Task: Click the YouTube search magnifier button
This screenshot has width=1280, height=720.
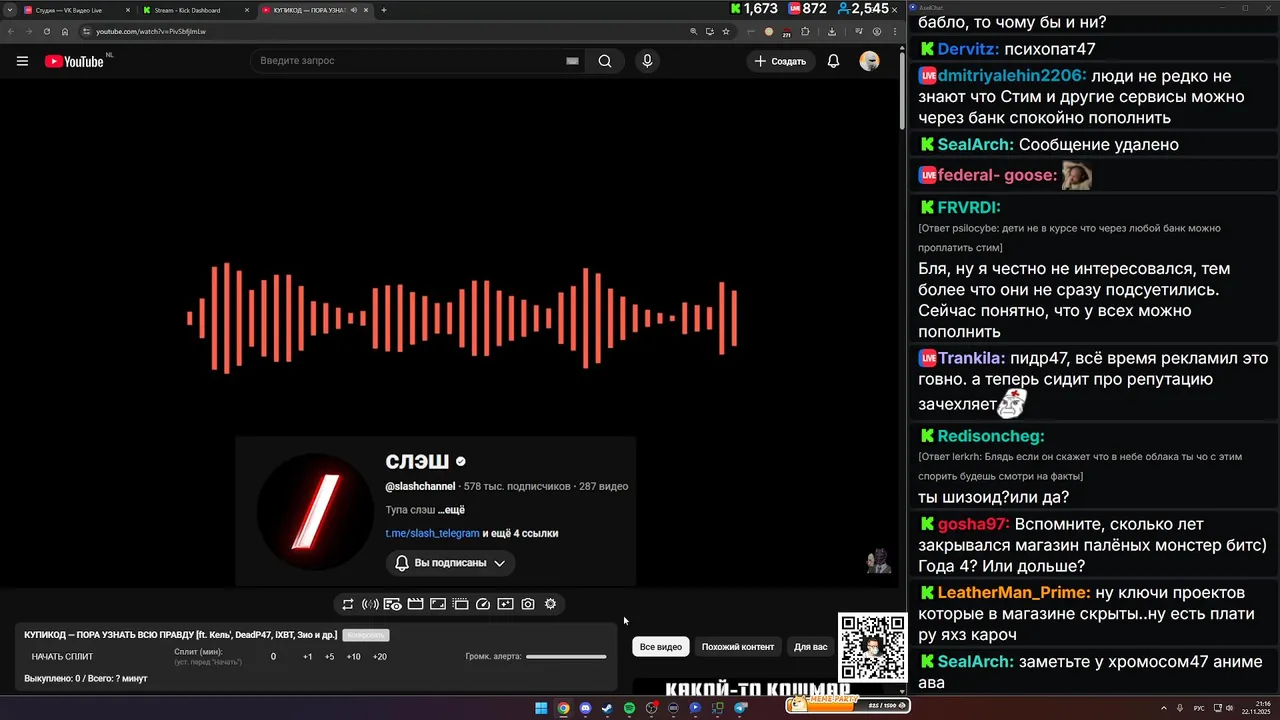Action: click(x=605, y=61)
